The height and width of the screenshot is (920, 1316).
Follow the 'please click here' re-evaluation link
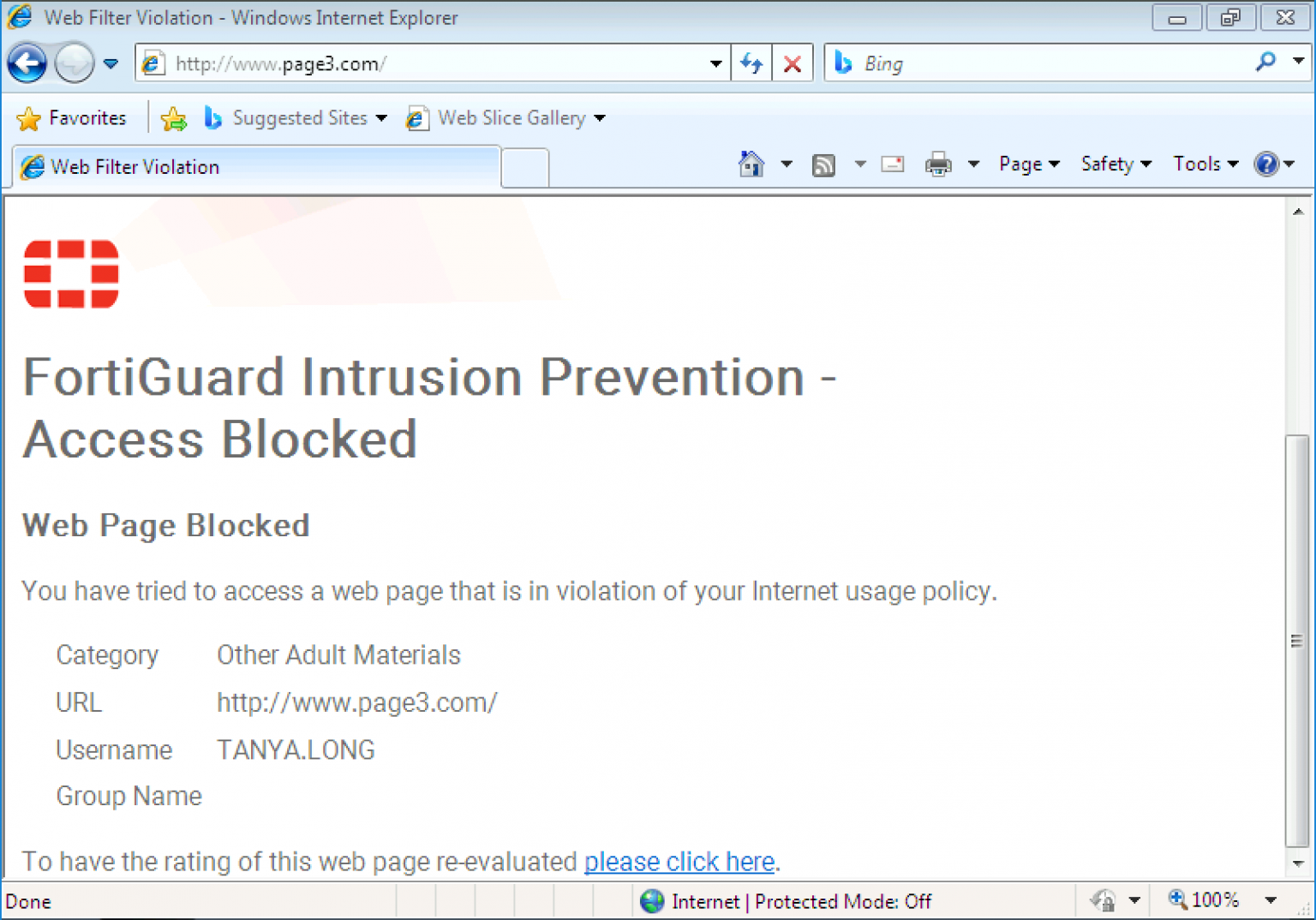[x=679, y=862]
